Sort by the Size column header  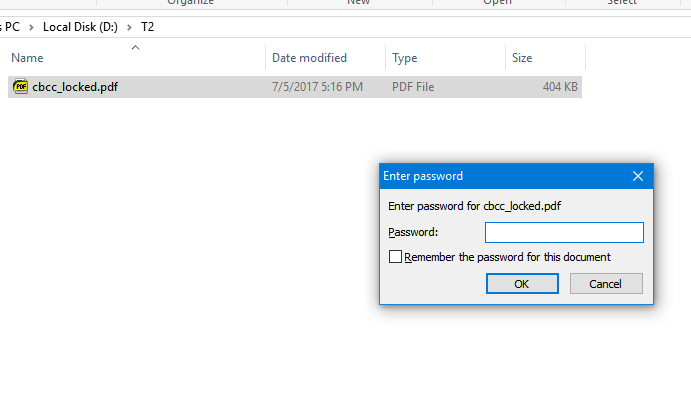point(522,58)
